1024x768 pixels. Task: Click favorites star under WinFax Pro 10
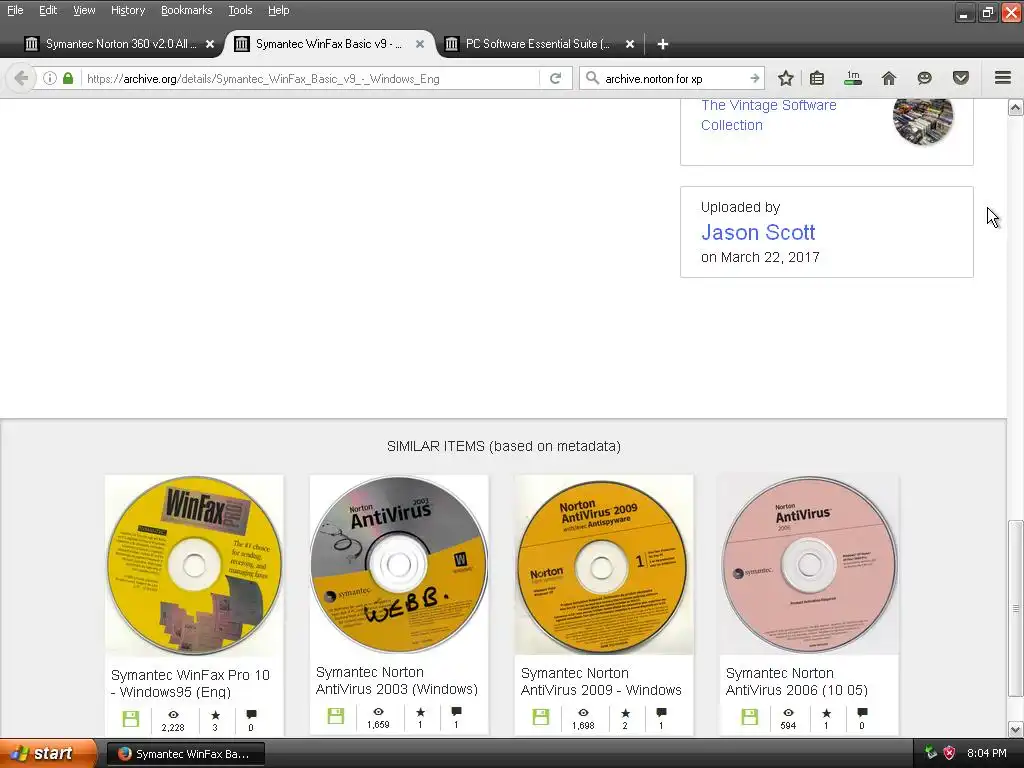click(x=216, y=715)
